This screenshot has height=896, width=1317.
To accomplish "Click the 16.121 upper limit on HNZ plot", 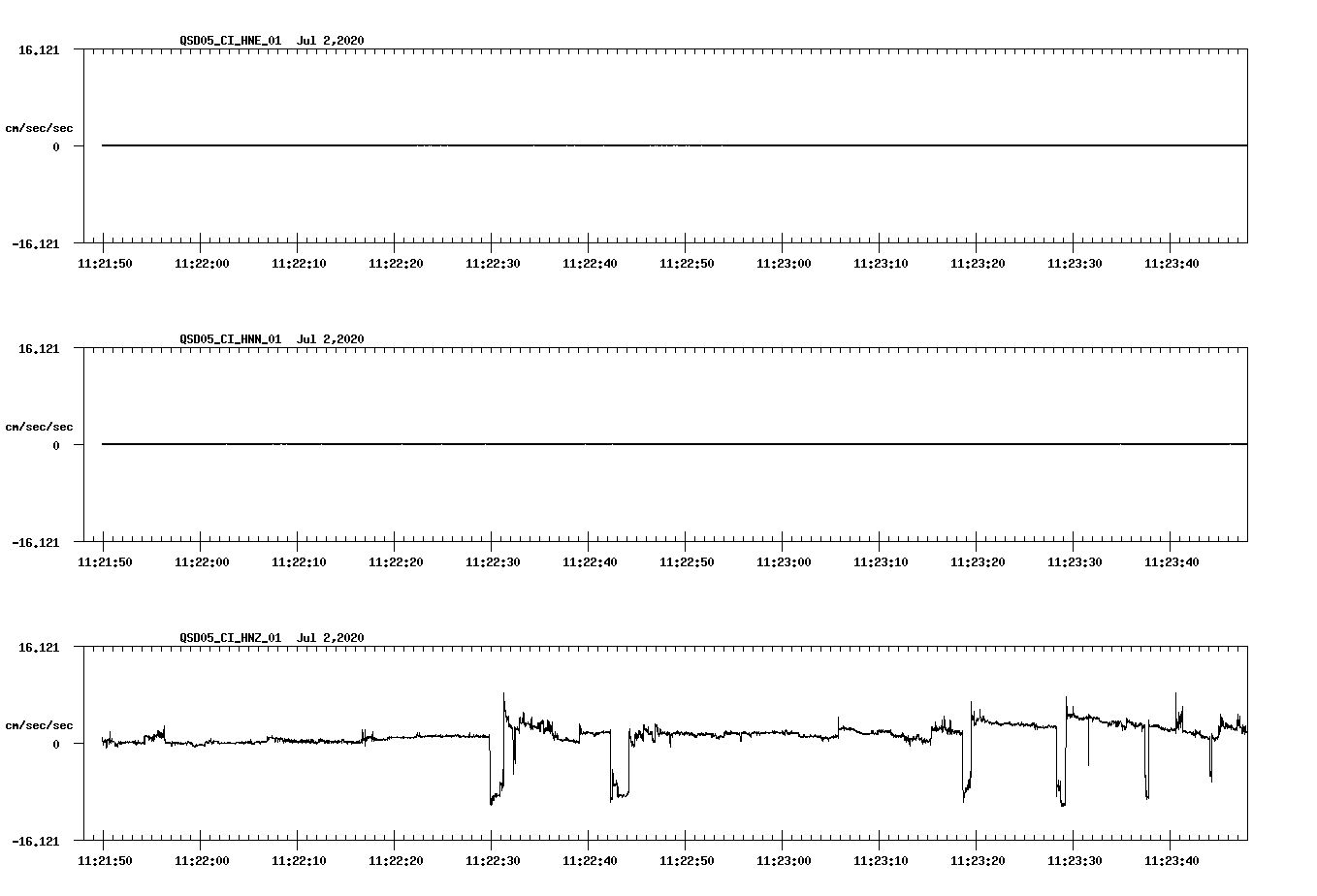I will [x=39, y=647].
